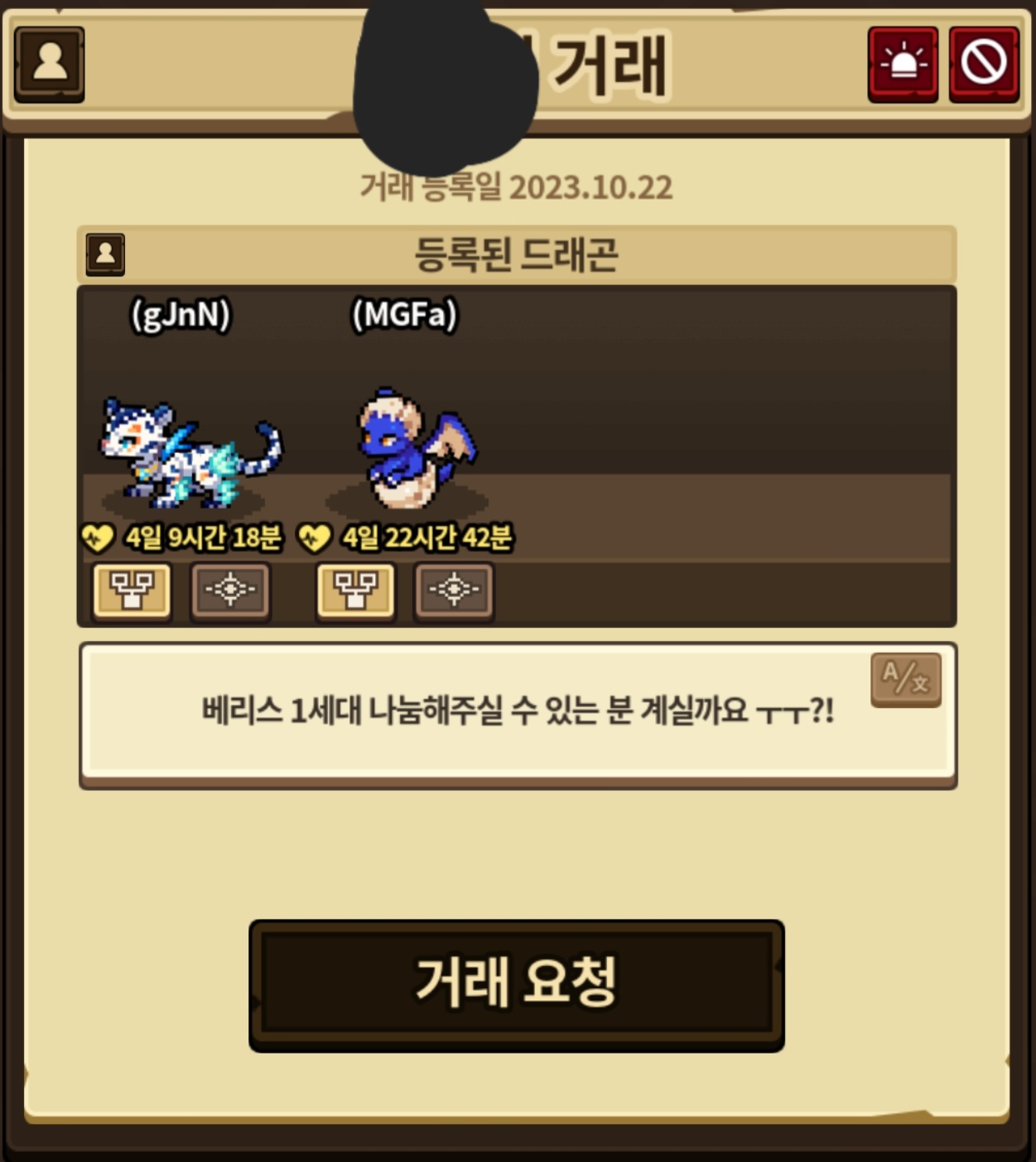The width and height of the screenshot is (1036, 1162).
Task: Click the trade message text box about 베리스 1세대
Action: pyautogui.click(x=518, y=714)
